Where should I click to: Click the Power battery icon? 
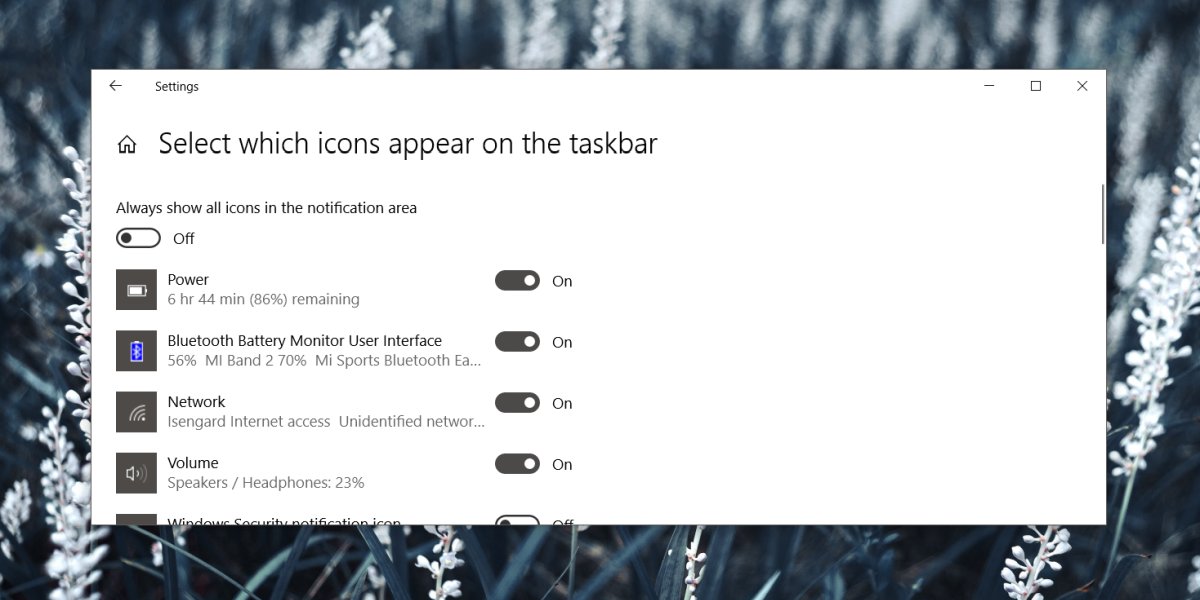(137, 288)
